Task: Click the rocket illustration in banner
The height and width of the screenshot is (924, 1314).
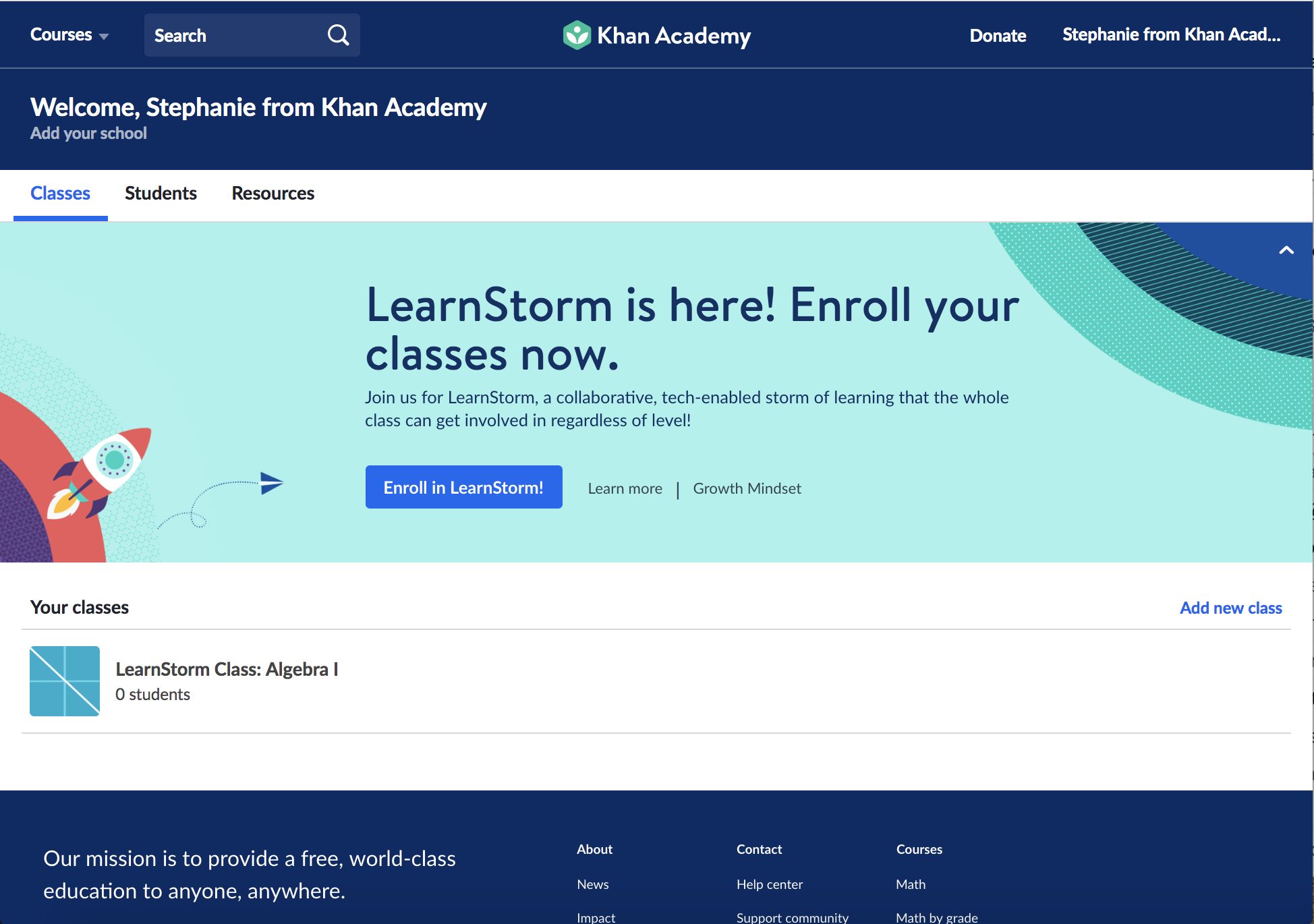Action: pyautogui.click(x=100, y=473)
